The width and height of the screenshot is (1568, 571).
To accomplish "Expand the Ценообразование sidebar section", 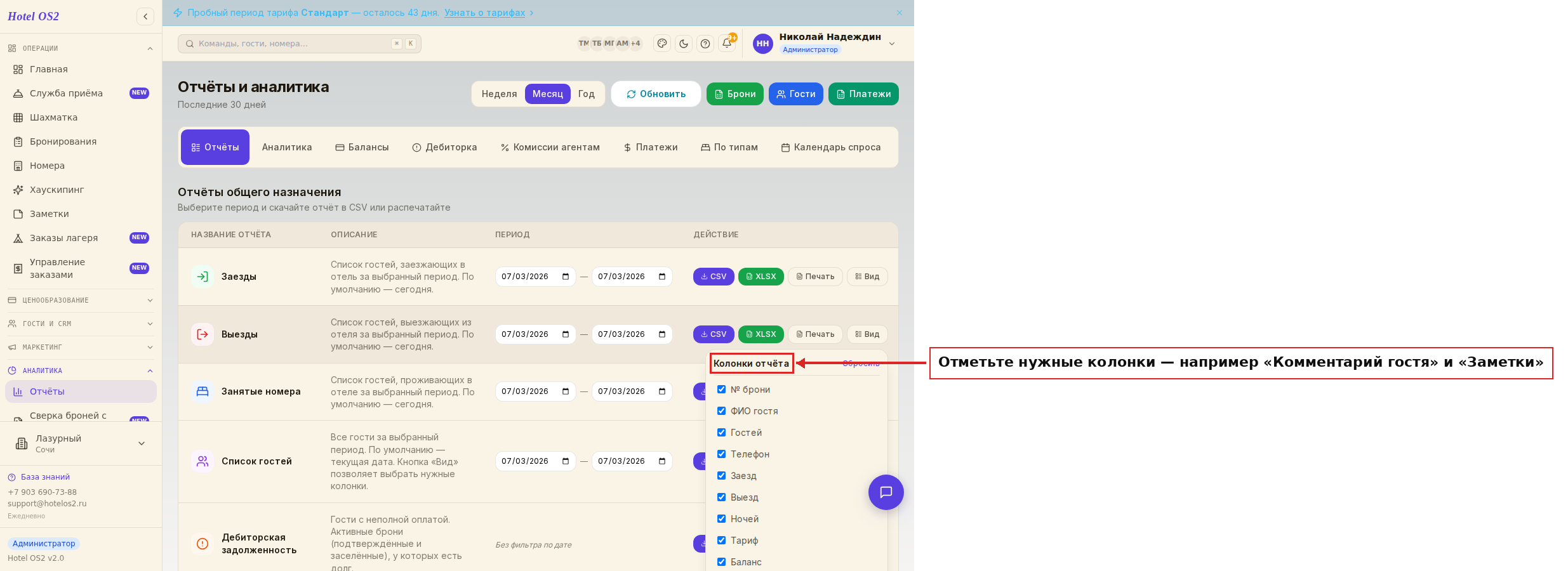I will pos(81,300).
